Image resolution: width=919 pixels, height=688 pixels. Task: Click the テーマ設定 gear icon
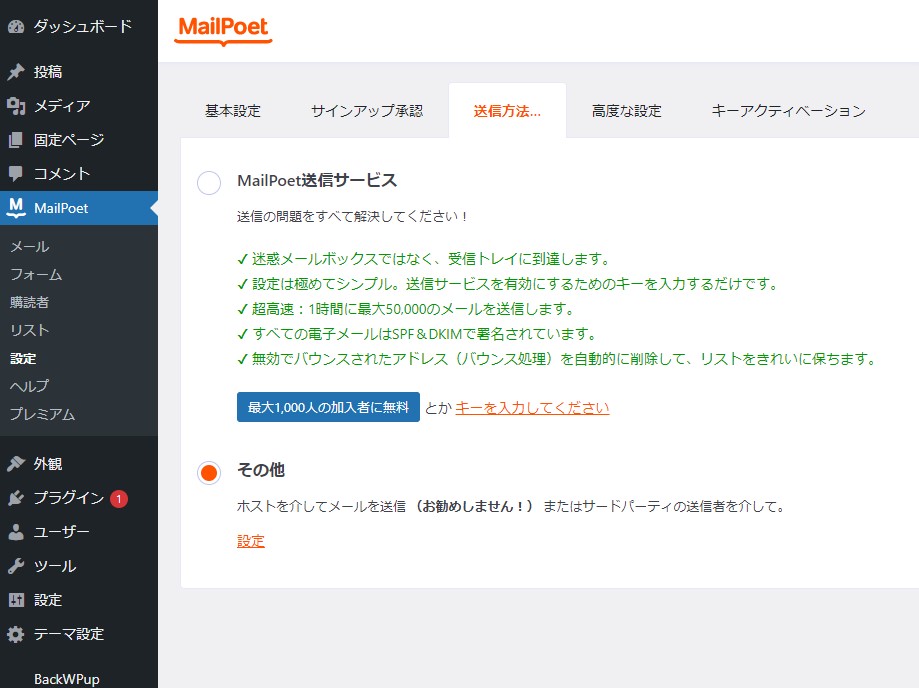[16, 634]
